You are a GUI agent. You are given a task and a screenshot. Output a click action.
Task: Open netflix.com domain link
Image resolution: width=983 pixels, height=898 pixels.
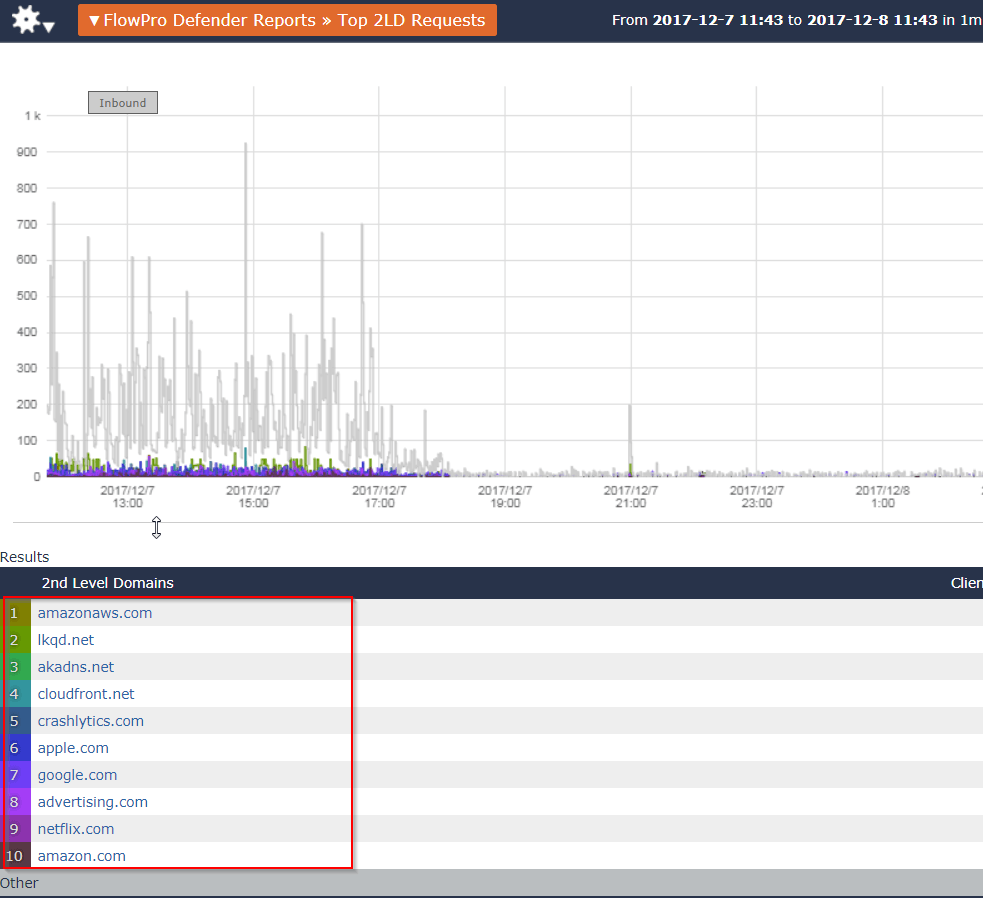tap(76, 828)
